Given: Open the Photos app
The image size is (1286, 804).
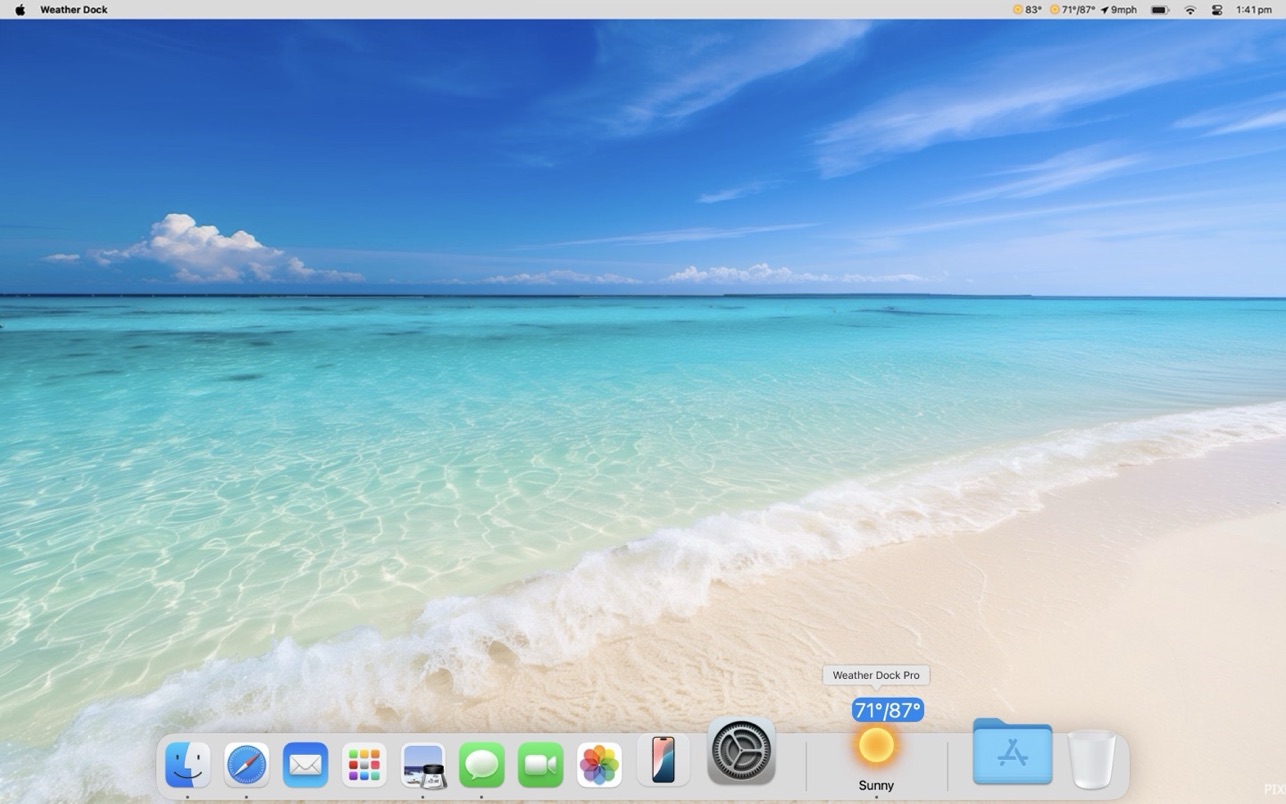Looking at the screenshot, I should 600,765.
